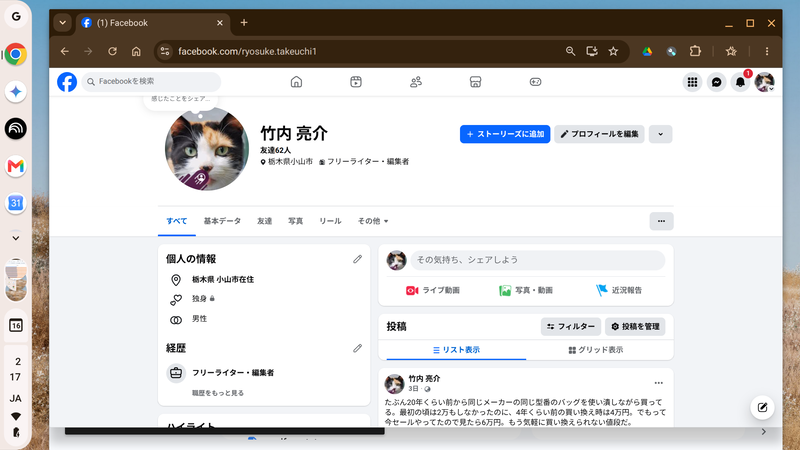Open the Extensions puzzle icon
The height and width of the screenshot is (450, 800).
[x=695, y=51]
